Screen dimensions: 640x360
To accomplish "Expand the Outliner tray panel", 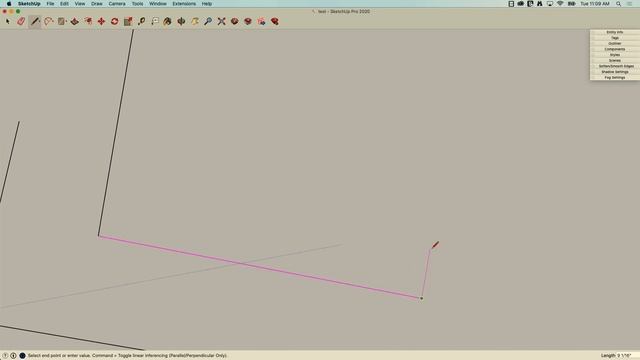I will tap(615, 44).
